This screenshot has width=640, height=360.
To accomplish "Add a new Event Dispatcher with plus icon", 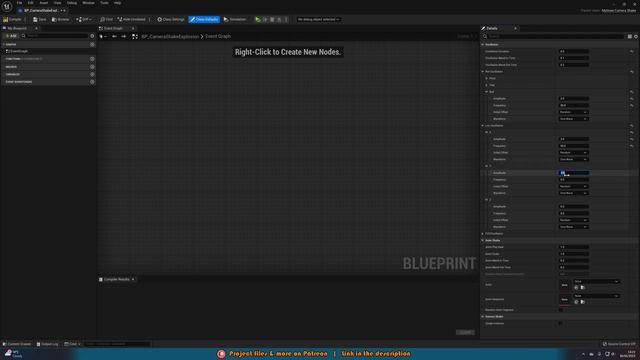I will pos(92,82).
